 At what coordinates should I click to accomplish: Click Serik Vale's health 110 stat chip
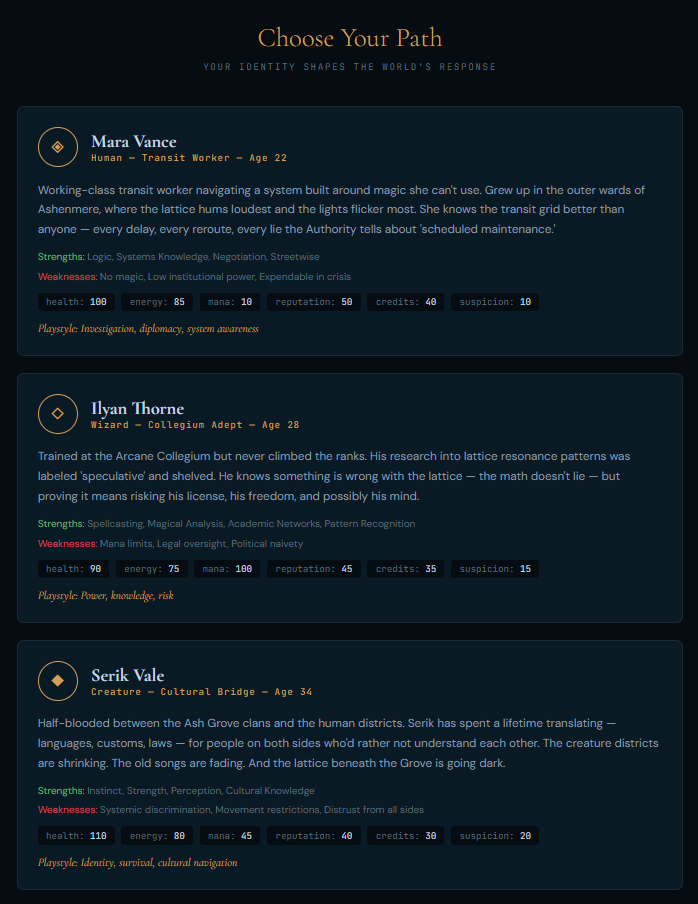tap(76, 836)
